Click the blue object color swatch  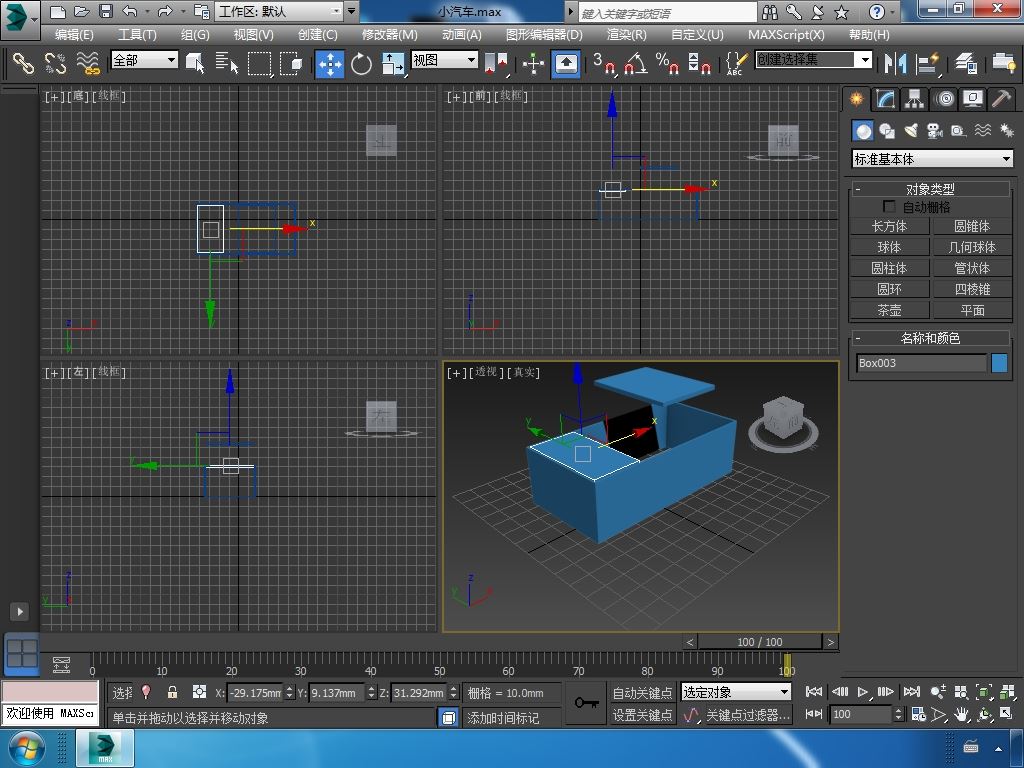[x=999, y=363]
